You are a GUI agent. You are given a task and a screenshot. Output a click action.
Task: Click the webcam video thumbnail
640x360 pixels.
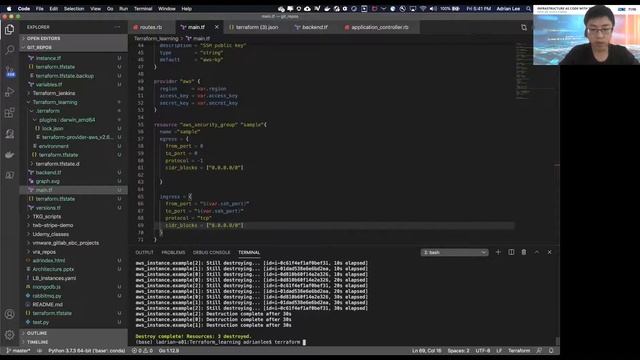[586, 35]
